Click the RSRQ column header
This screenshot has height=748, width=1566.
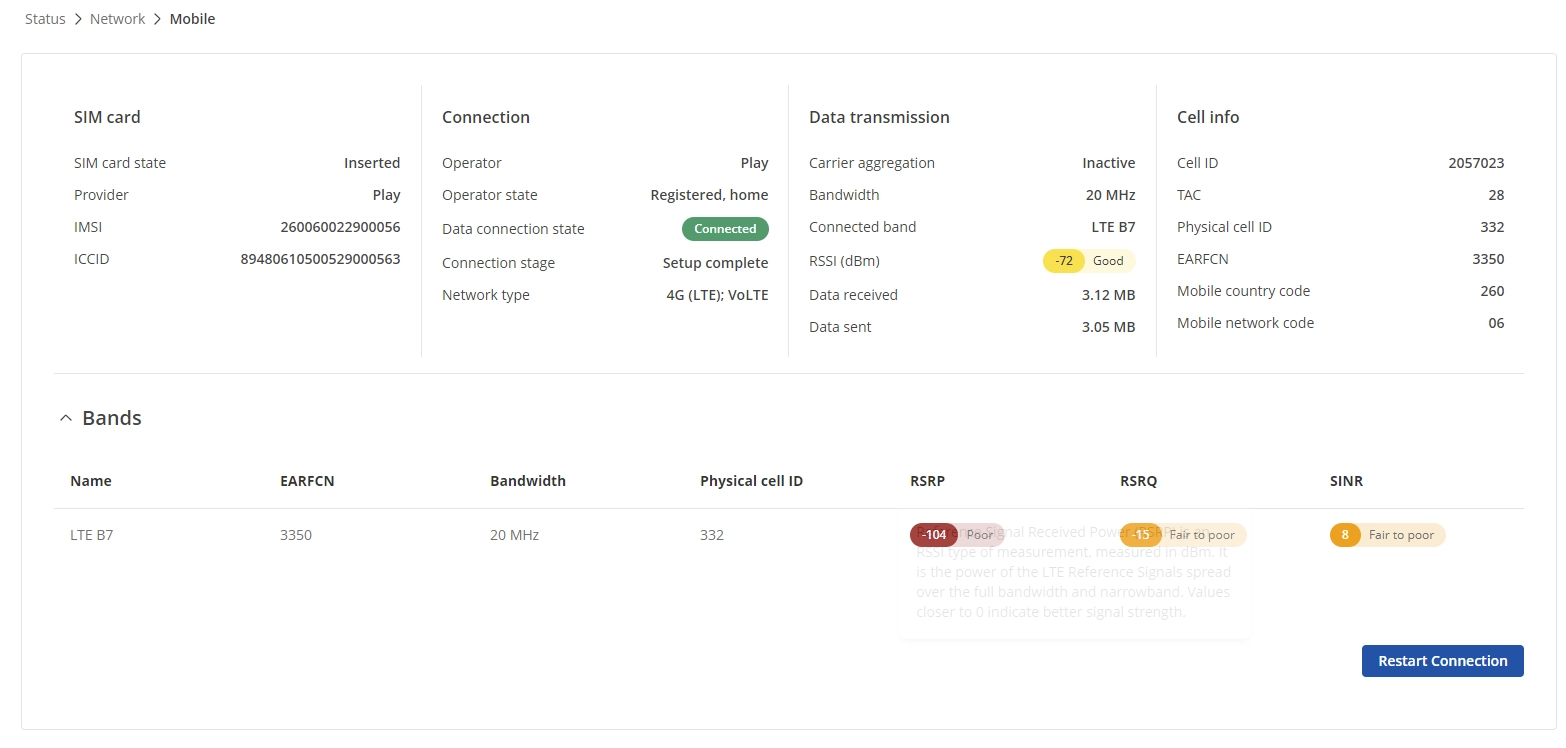tap(1138, 481)
